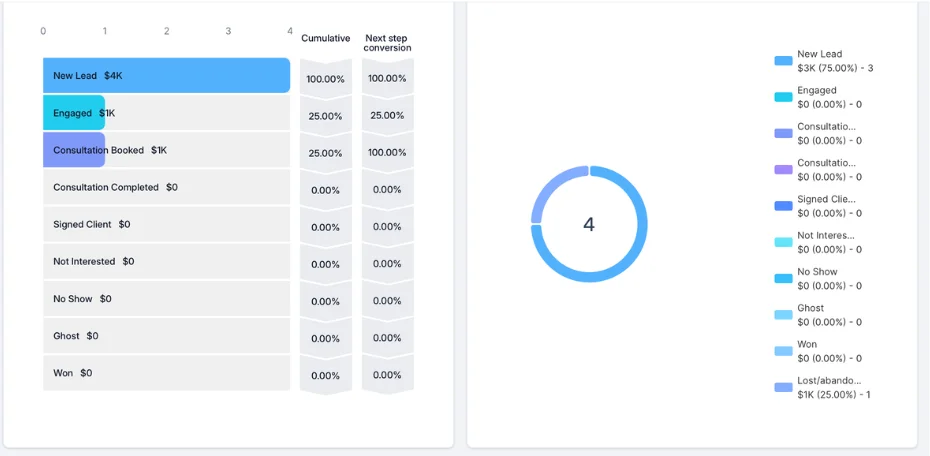The image size is (930, 456).
Task: Select the Not Interested funnel row
Action: (x=167, y=262)
